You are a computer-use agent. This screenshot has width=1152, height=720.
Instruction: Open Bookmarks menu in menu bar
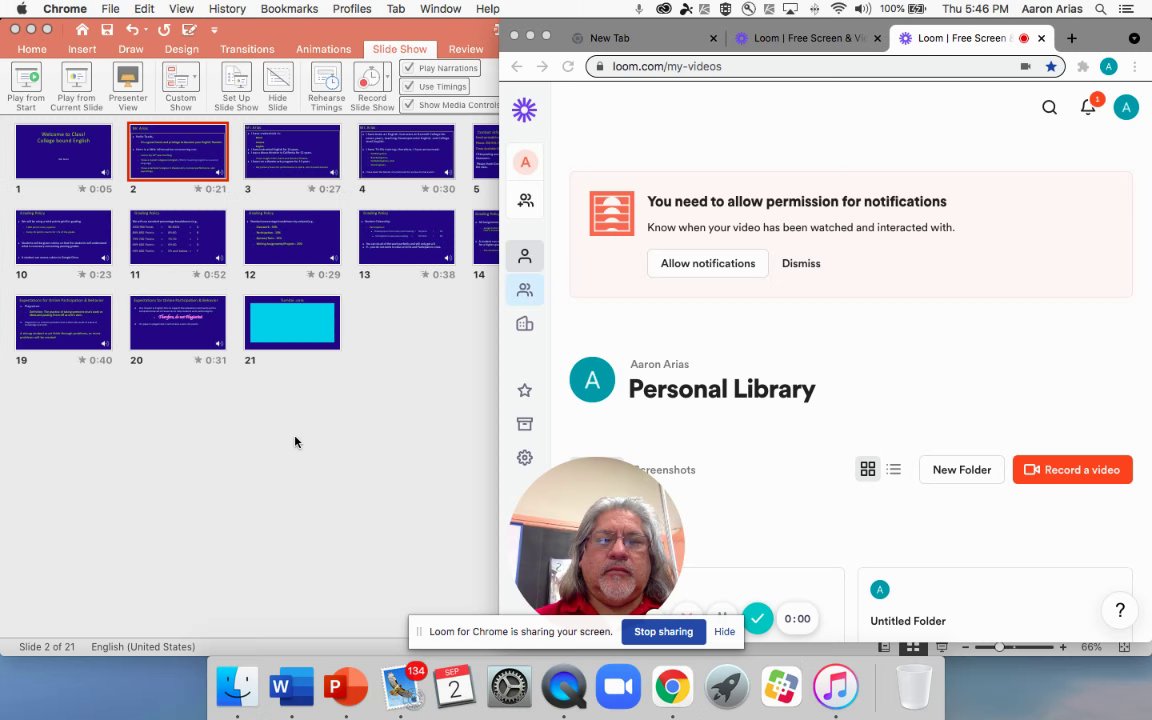pos(289,9)
